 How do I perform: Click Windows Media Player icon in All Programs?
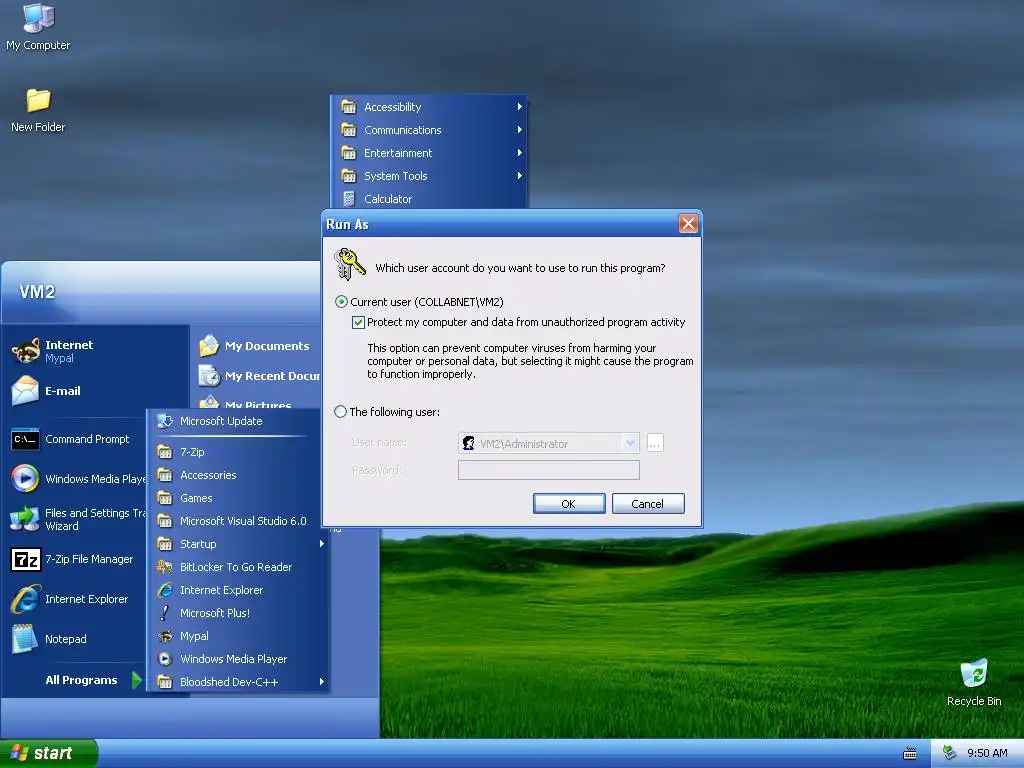pos(165,659)
